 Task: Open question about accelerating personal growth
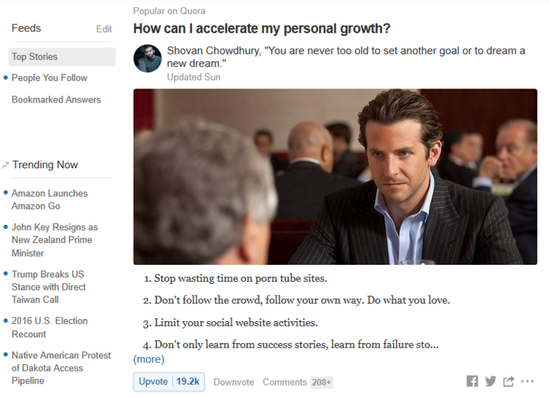(262, 28)
